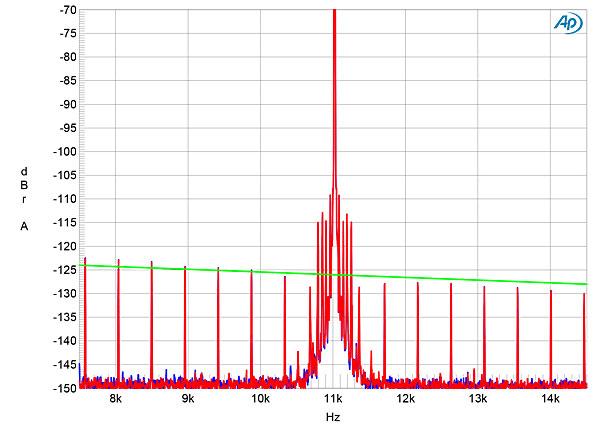Select the 13k frequency tick label
The width and height of the screenshot is (600, 431).
point(477,400)
